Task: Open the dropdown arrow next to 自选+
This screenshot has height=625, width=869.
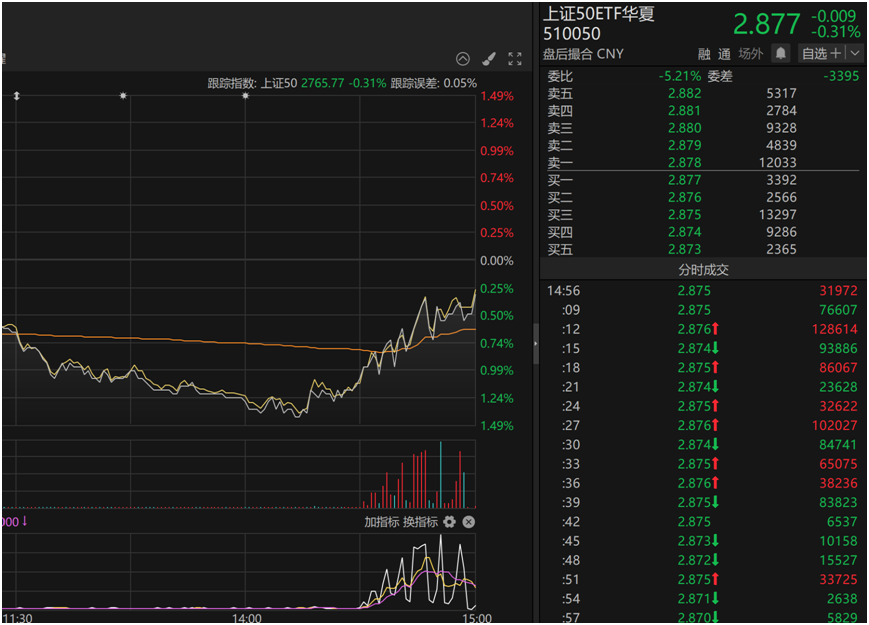Action: click(855, 53)
